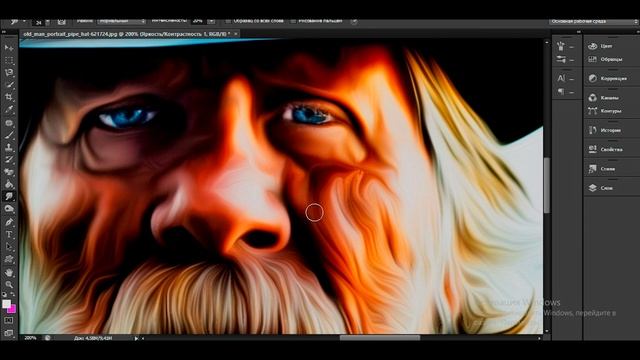Select the Clone Stamp tool

[x=9, y=147]
